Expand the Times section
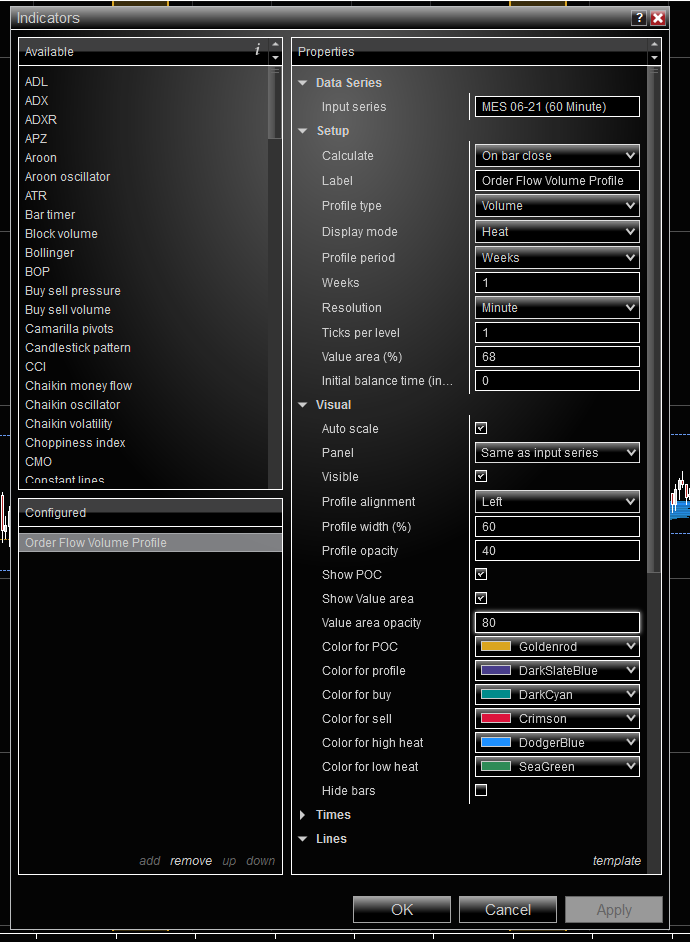 (x=303, y=815)
